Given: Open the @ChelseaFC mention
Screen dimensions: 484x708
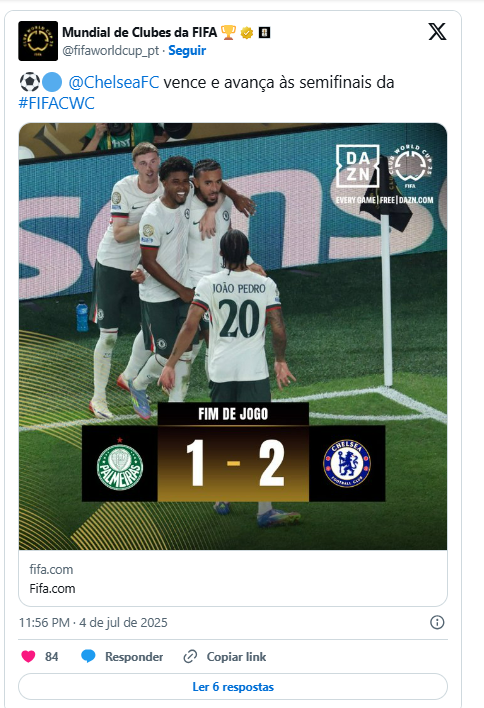Looking at the screenshot, I should [114, 82].
